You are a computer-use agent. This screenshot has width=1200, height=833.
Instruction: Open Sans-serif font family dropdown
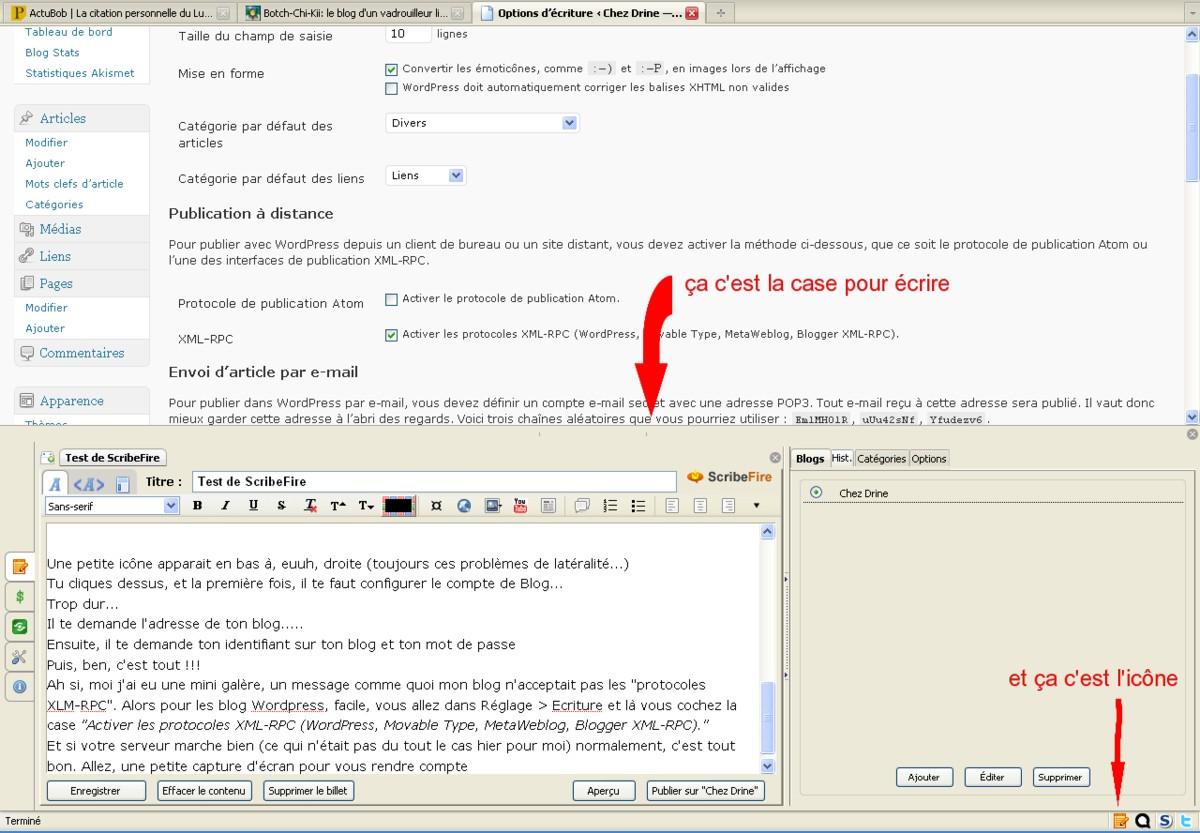112,506
